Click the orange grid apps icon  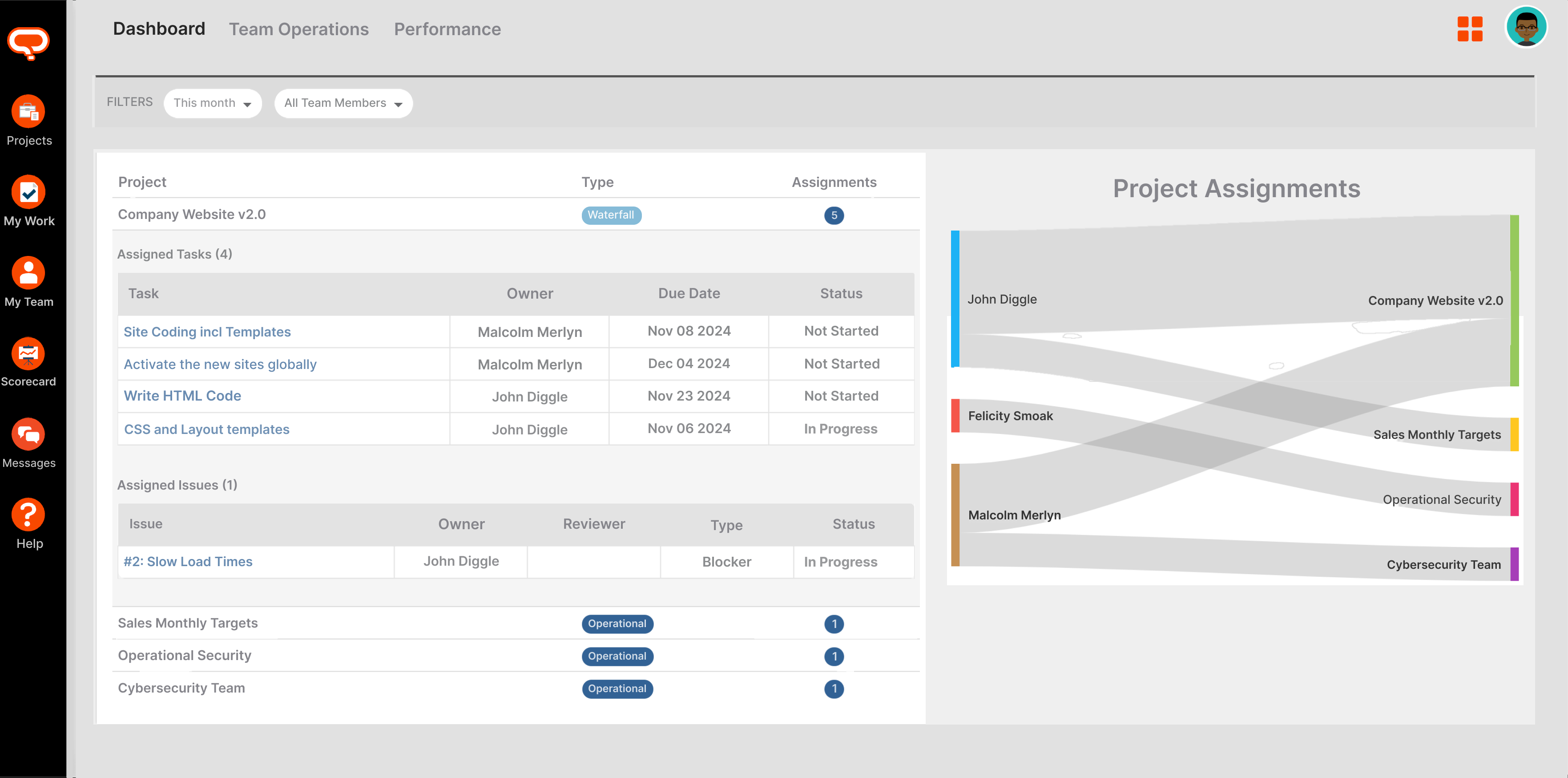click(x=1469, y=28)
